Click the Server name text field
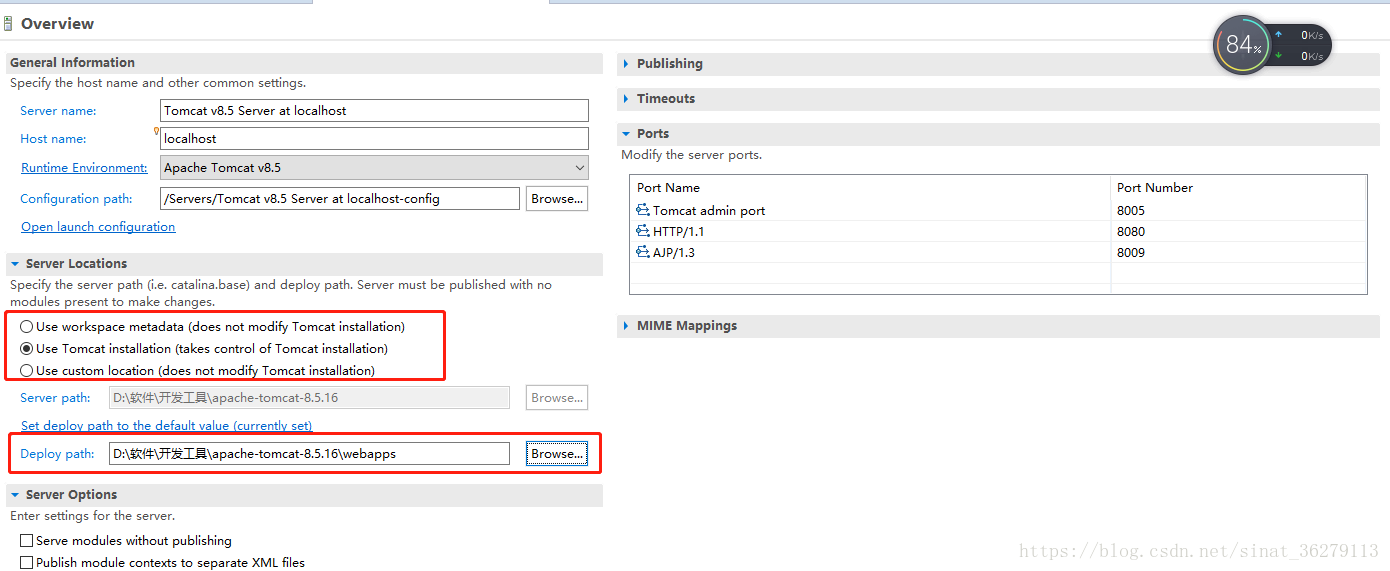 (x=374, y=111)
